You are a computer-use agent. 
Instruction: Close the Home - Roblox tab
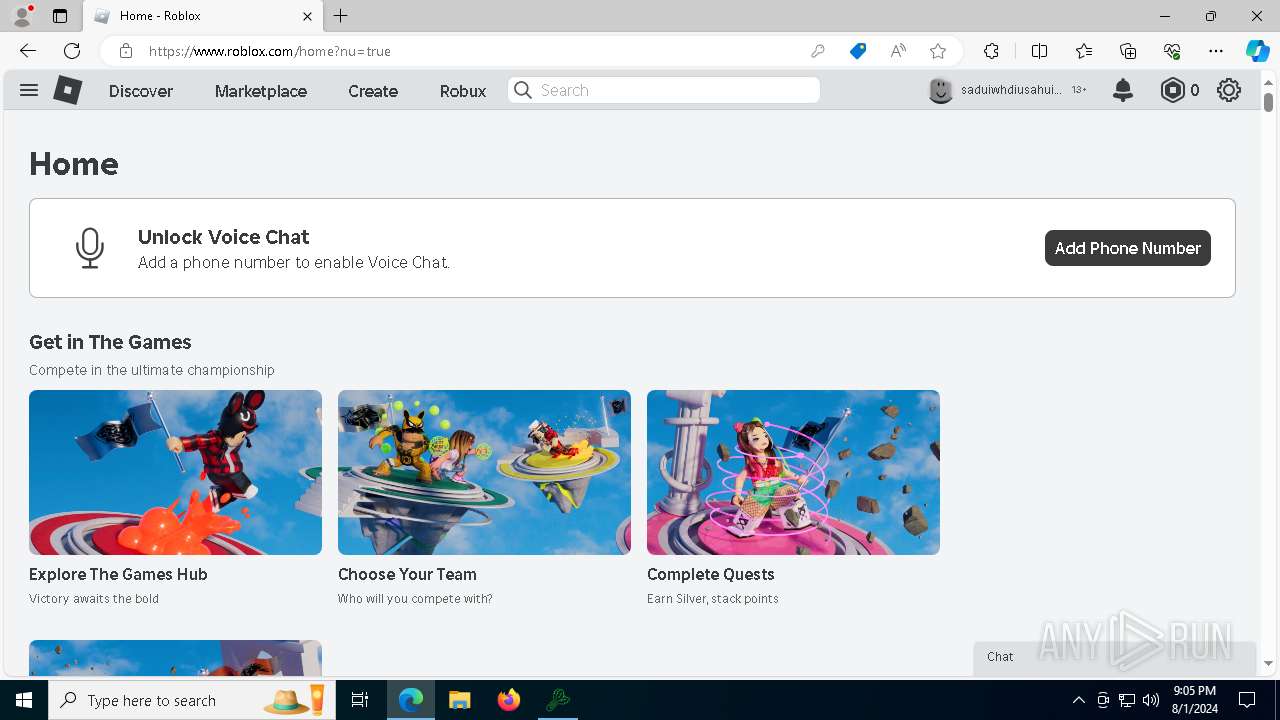(x=307, y=16)
